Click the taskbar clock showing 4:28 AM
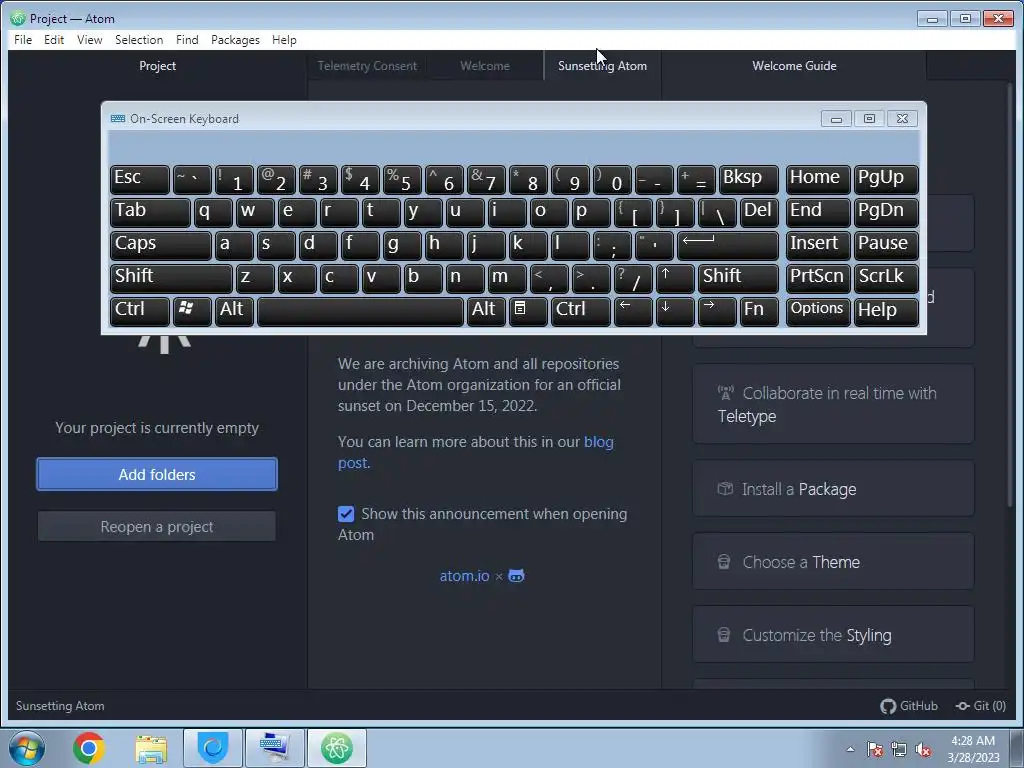Screen dimensions: 1024x768 pos(973,749)
